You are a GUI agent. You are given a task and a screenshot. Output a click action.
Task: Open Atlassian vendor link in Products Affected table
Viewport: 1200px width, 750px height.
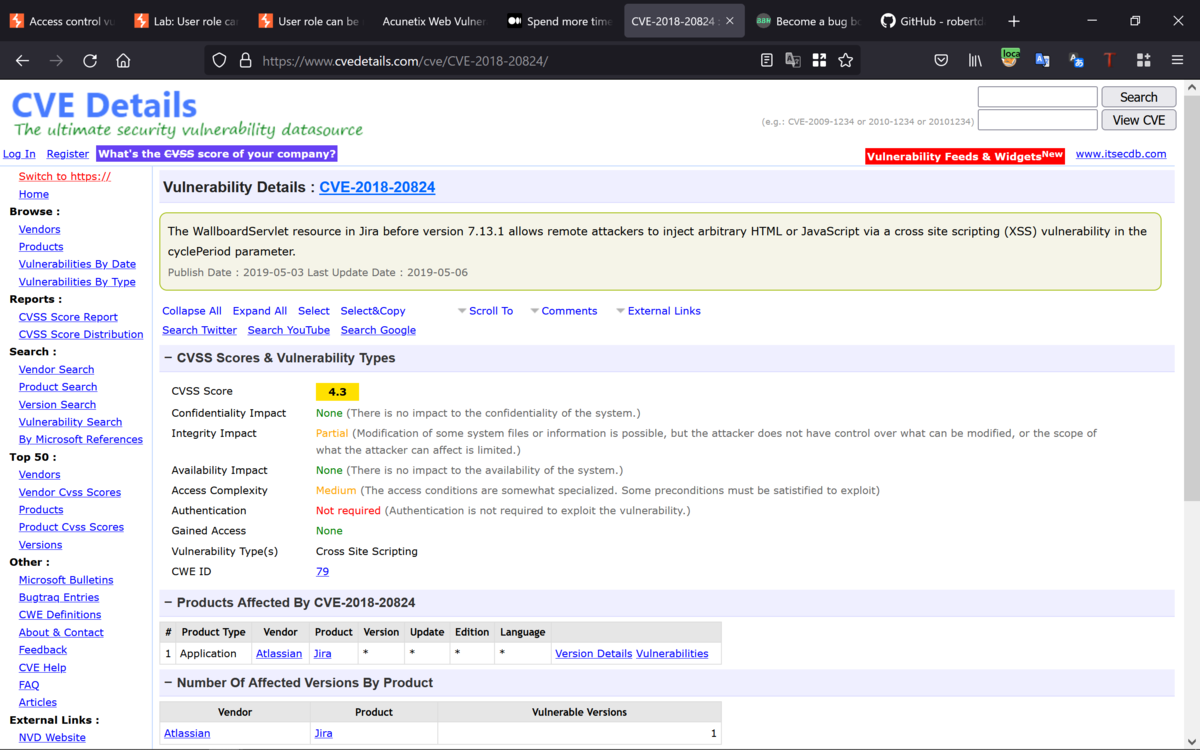[x=279, y=654]
